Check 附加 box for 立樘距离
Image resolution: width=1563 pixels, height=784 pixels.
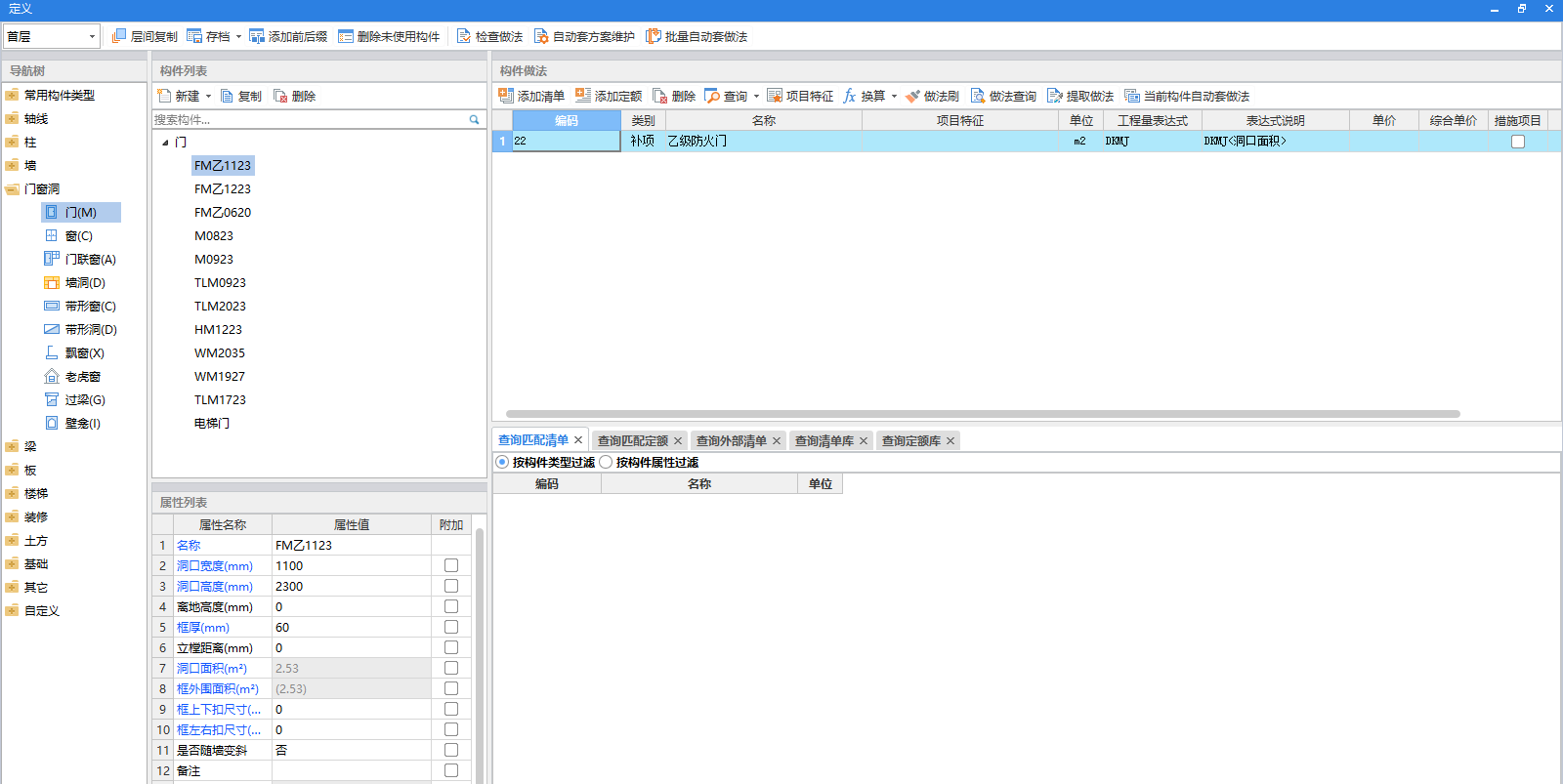pos(451,647)
